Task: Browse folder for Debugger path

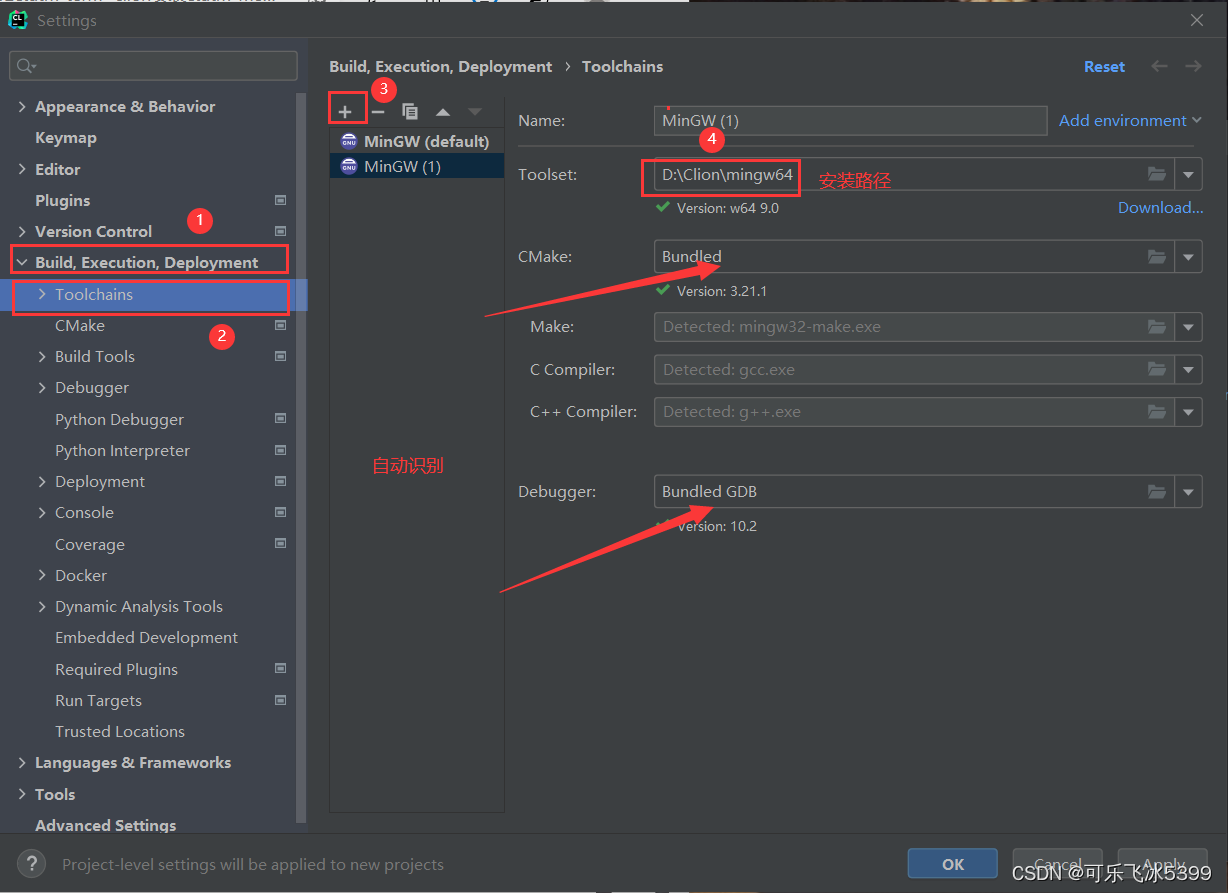Action: pyautogui.click(x=1157, y=491)
